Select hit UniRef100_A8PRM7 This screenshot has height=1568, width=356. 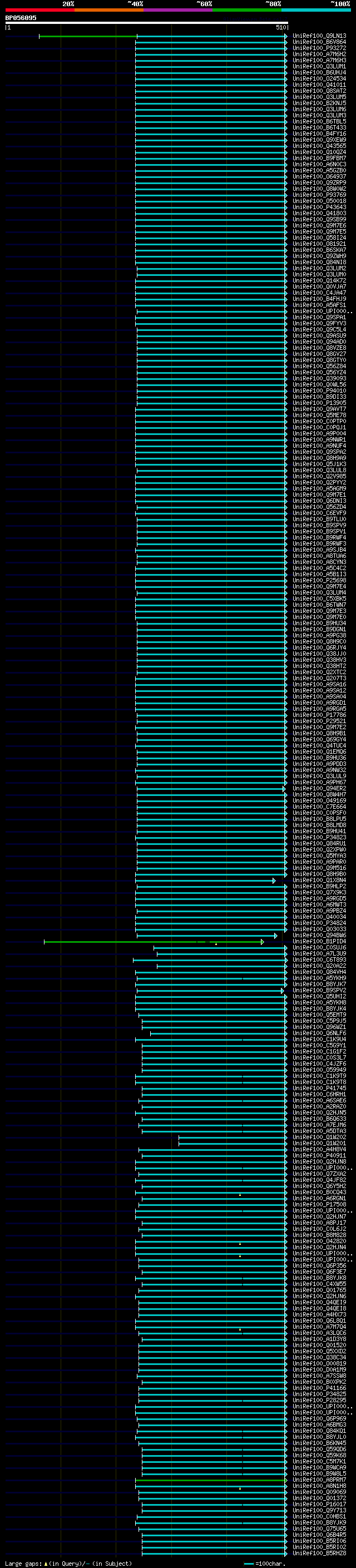pyautogui.click(x=319, y=1480)
